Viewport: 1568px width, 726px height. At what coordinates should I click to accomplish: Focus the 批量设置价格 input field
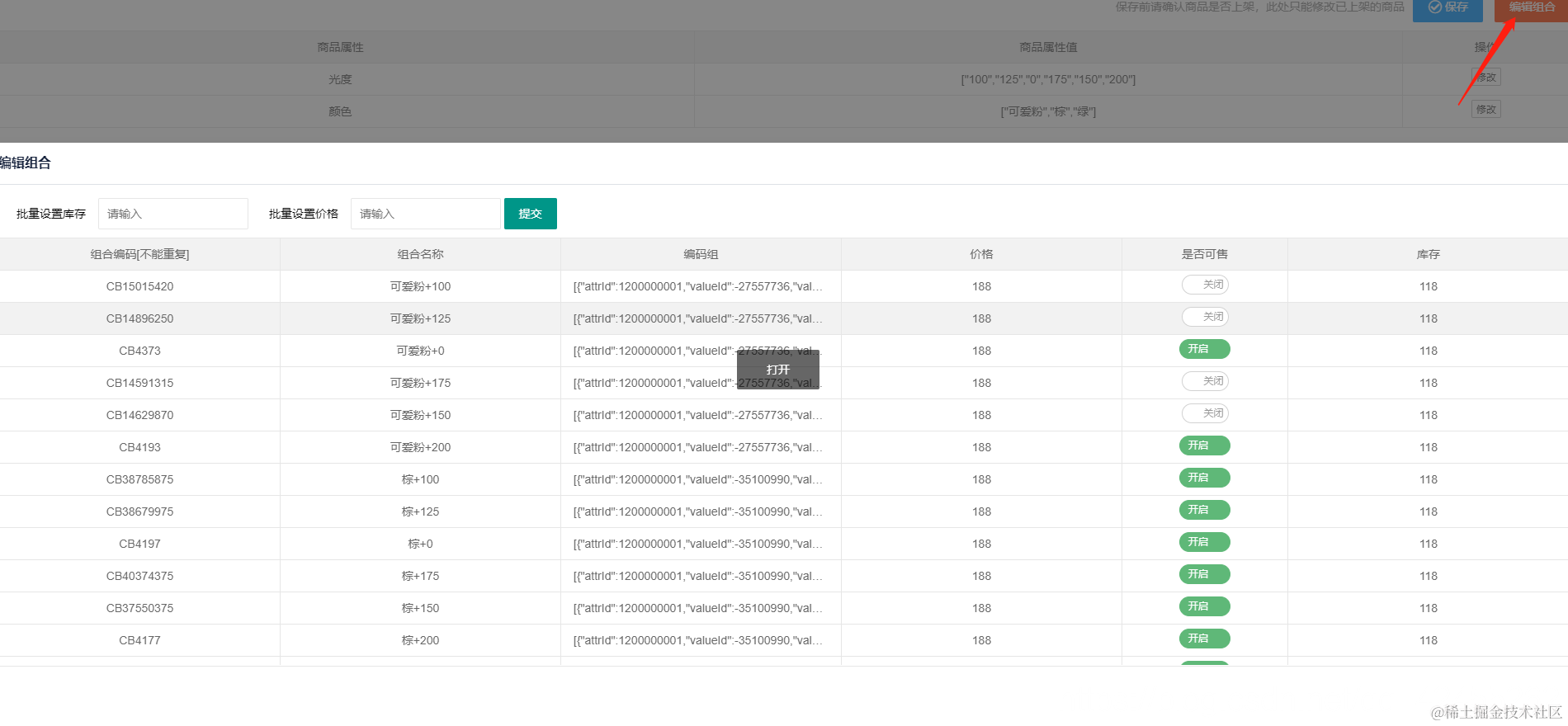(426, 214)
